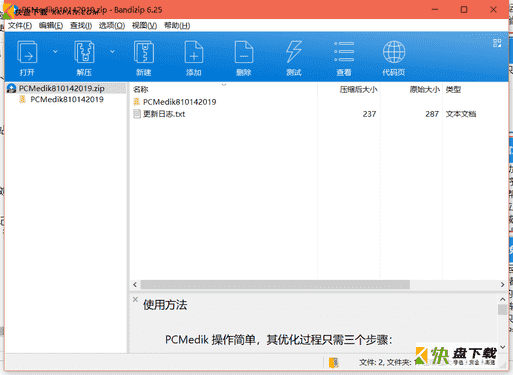Viewport: 513px width, 375px height.
Task: Open the File (文件) menu
Action: tap(20, 26)
